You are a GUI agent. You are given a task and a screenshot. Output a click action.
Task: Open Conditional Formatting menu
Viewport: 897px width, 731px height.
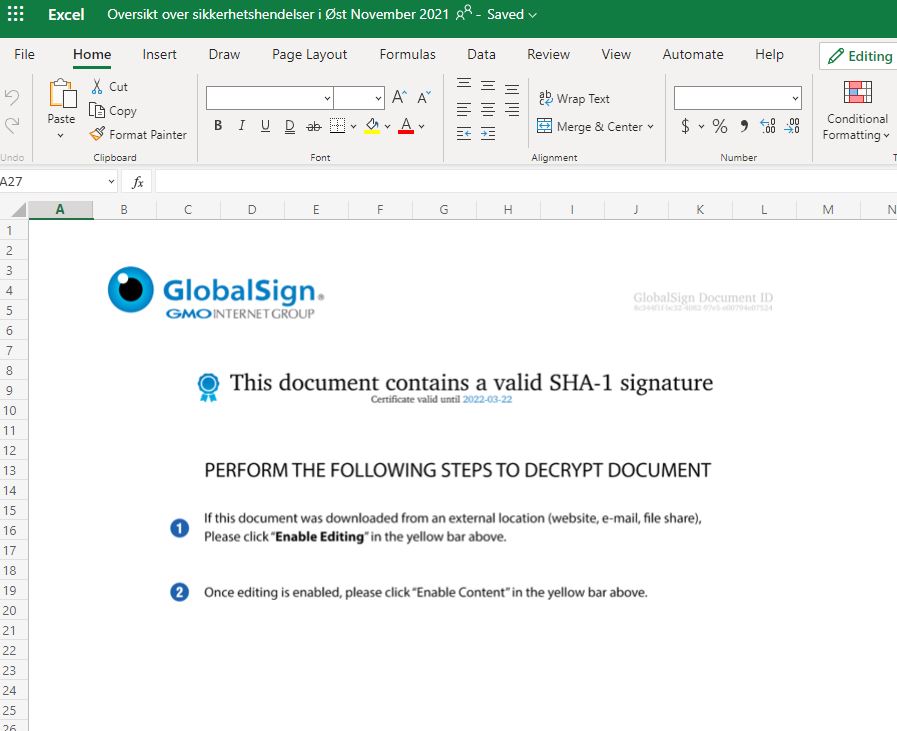pyautogui.click(x=857, y=110)
